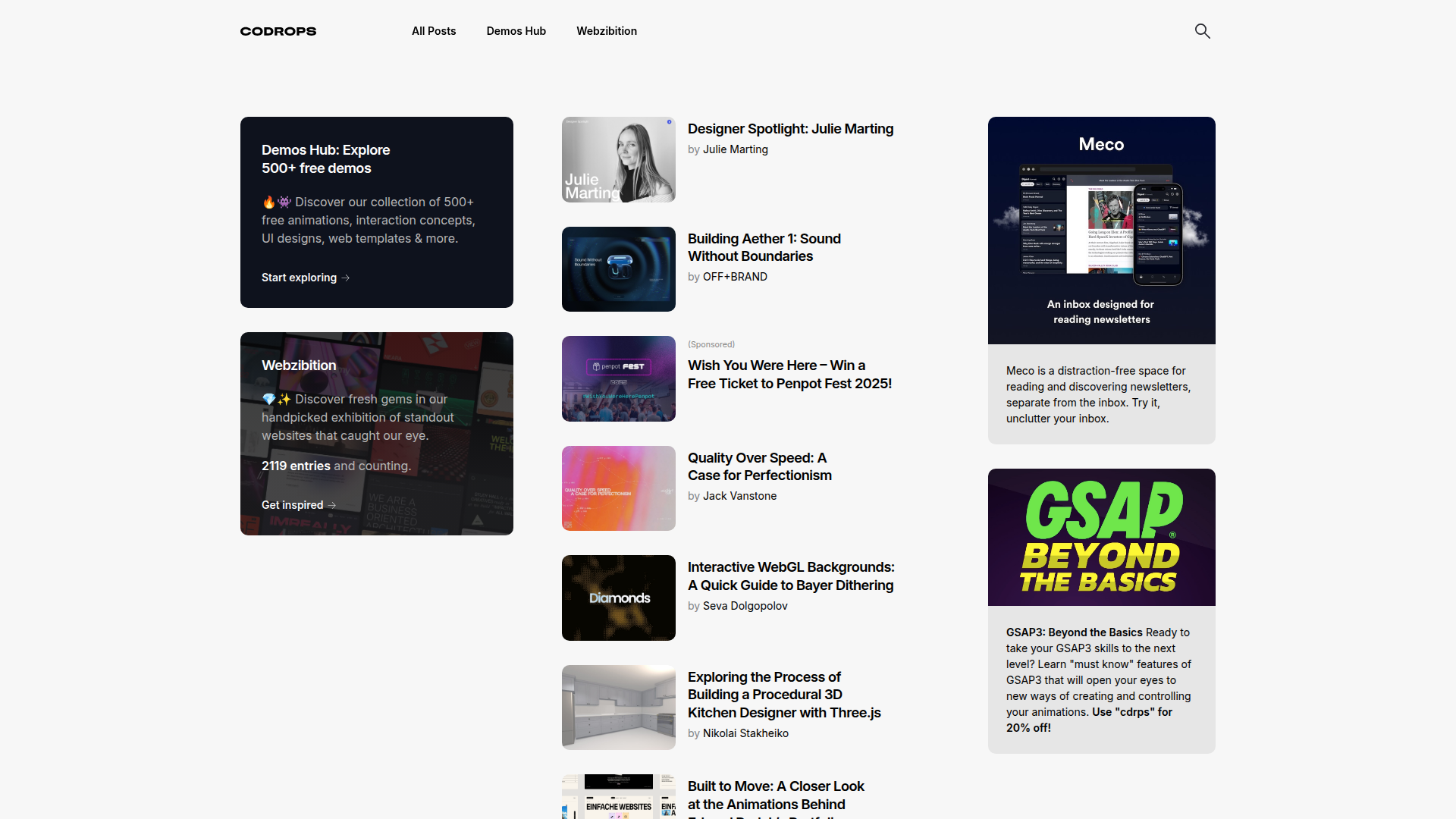Click the author OFF+BRAND
The image size is (1456, 819).
(735, 277)
